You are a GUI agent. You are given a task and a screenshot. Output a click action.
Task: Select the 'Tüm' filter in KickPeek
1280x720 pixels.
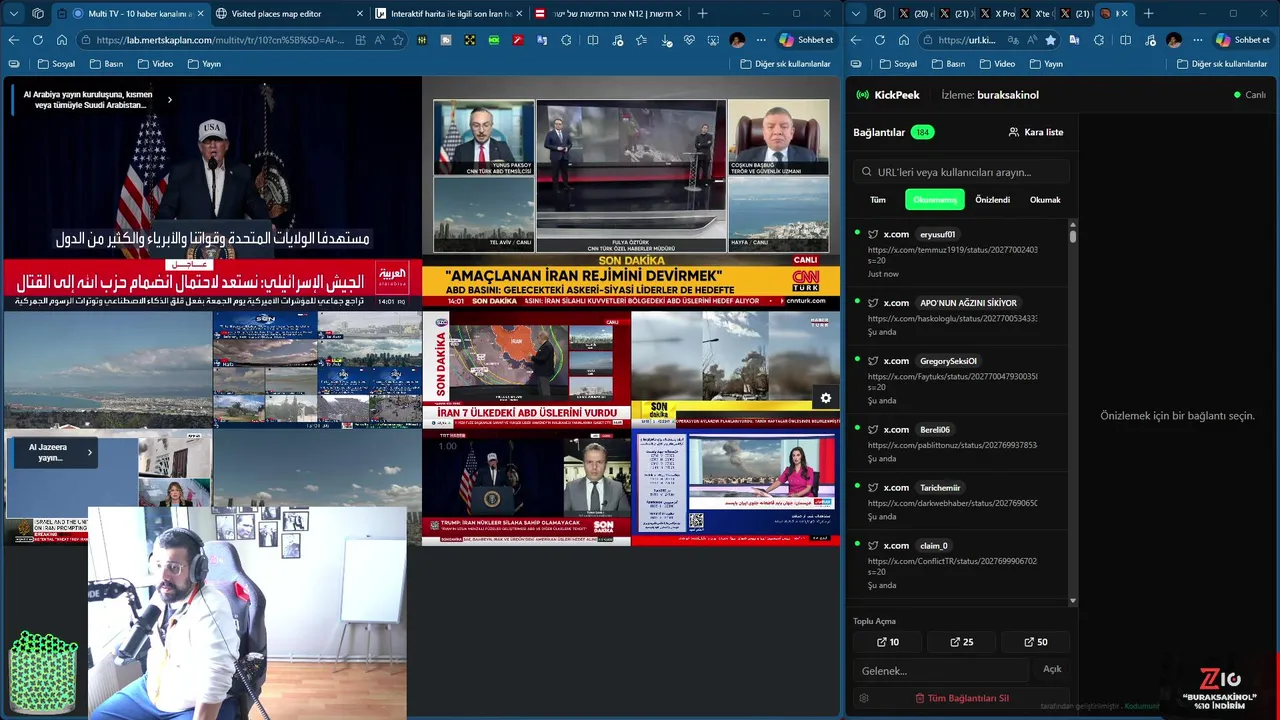(x=878, y=200)
